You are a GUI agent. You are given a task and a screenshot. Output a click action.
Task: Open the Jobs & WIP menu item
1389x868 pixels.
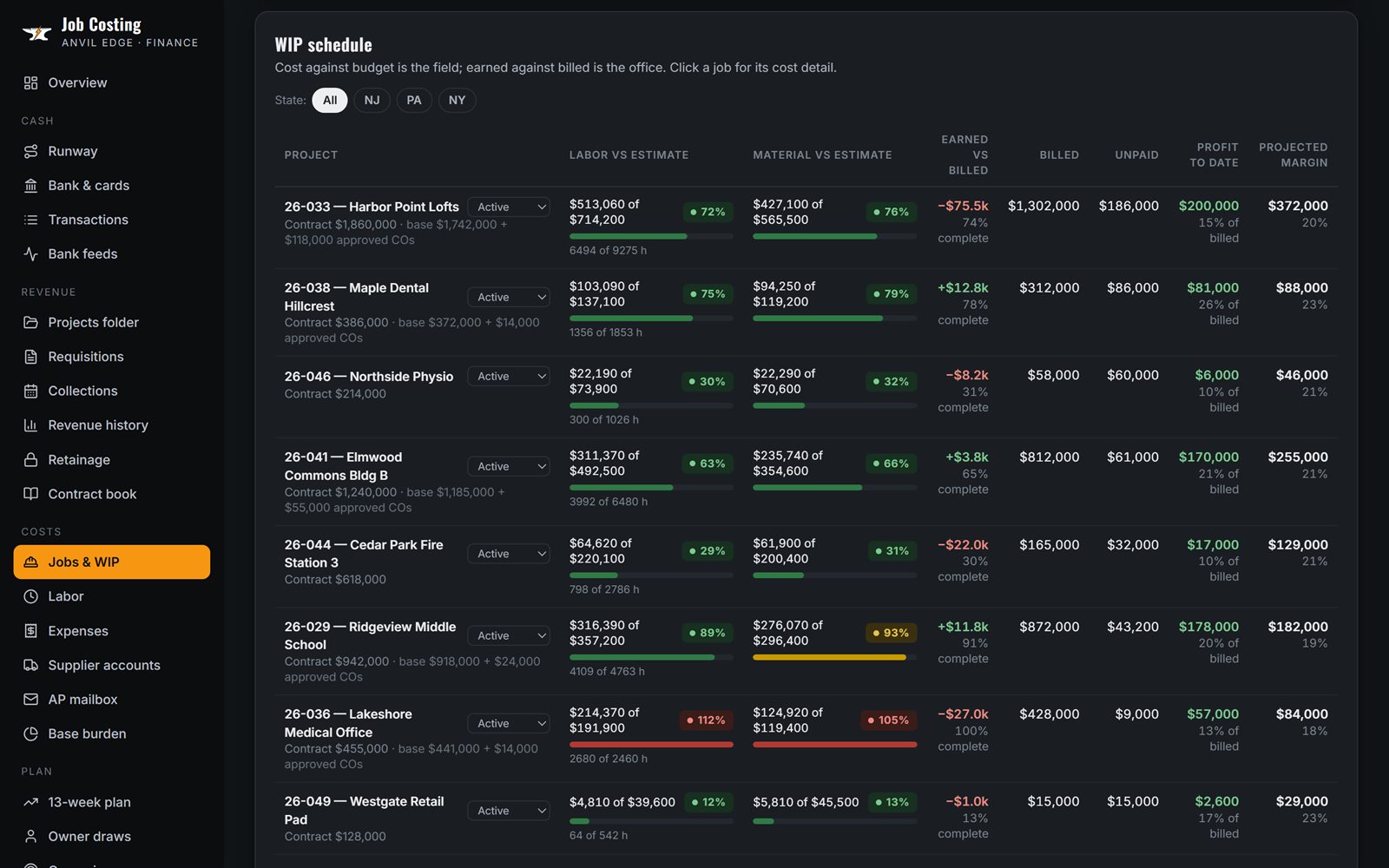tap(112, 562)
